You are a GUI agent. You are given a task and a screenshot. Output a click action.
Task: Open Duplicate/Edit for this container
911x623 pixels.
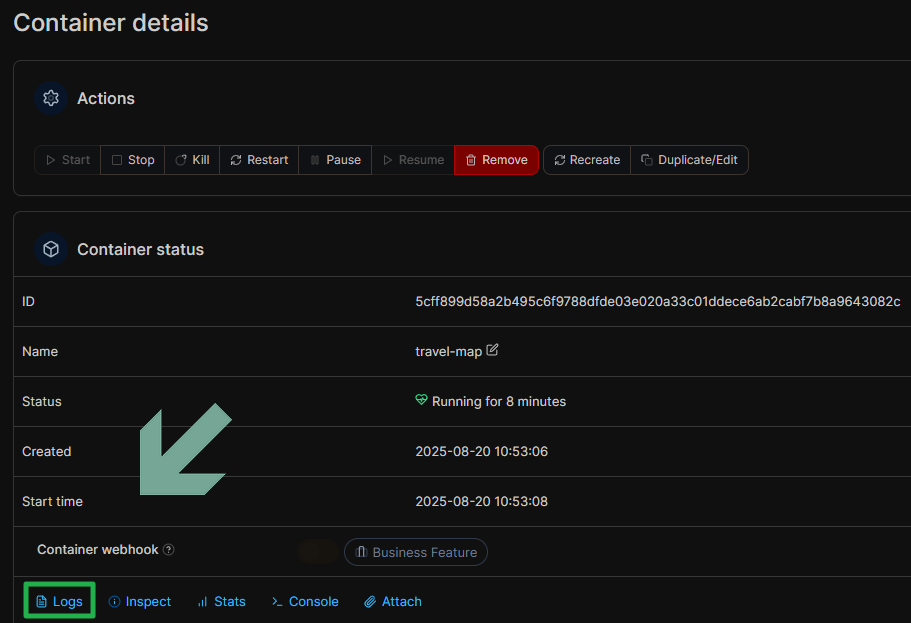pos(689,160)
